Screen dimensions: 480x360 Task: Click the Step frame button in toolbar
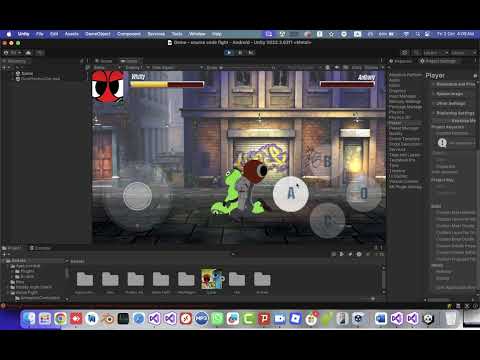pyautogui.click(x=251, y=53)
